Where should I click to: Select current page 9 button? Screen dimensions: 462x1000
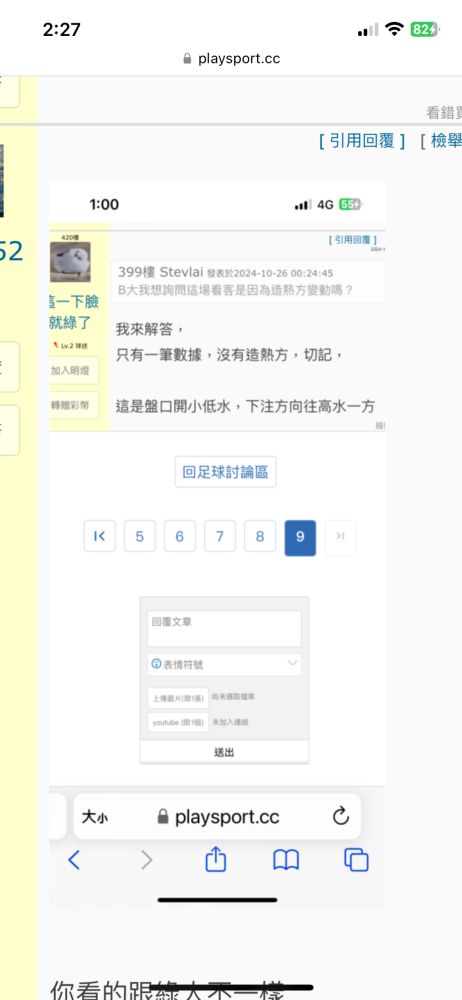pos(300,538)
